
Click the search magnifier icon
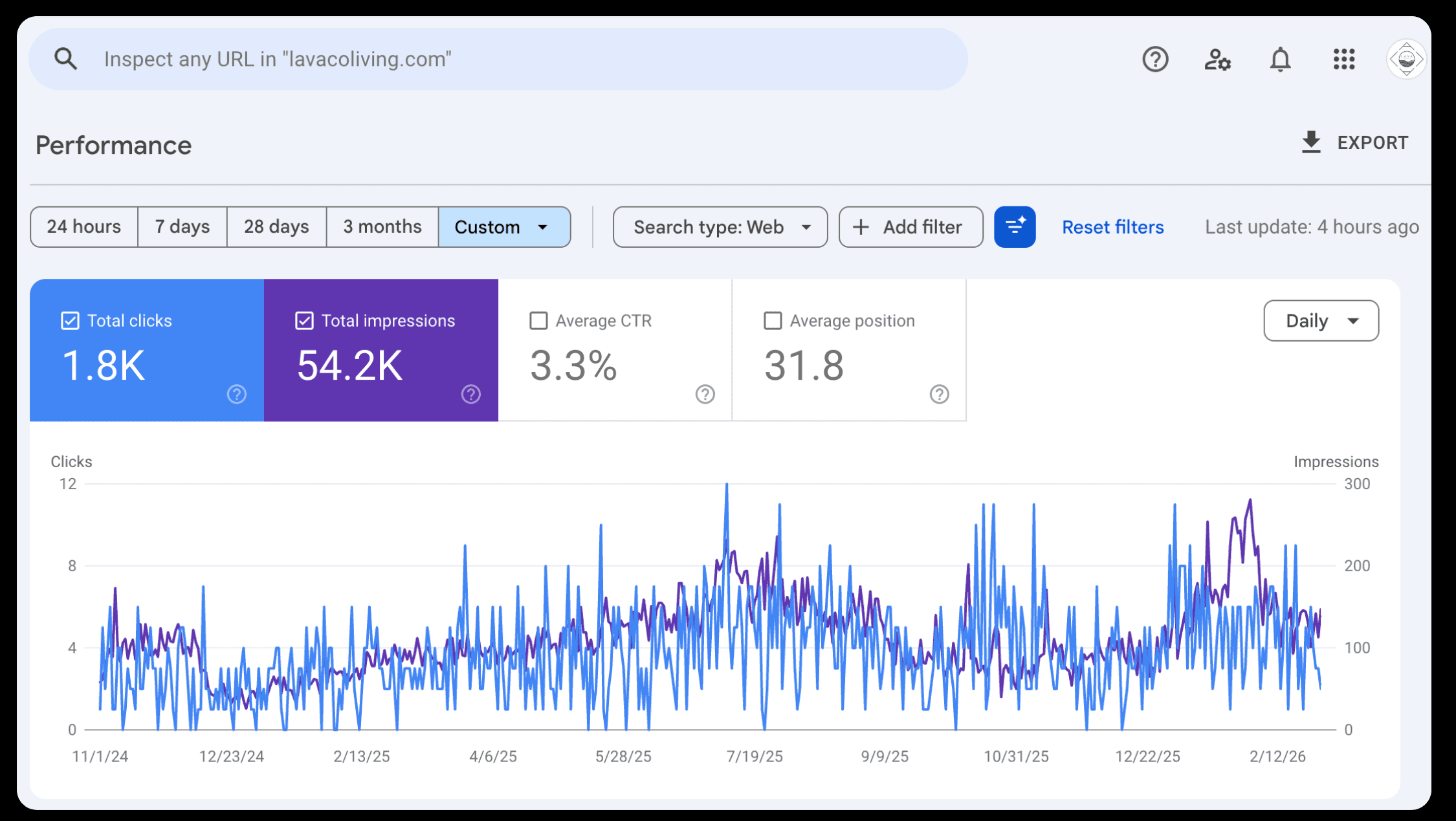pyautogui.click(x=65, y=59)
